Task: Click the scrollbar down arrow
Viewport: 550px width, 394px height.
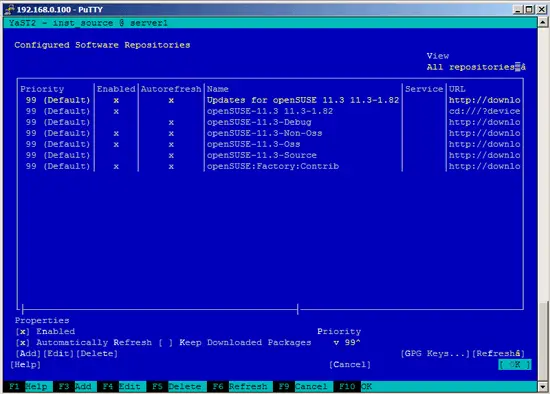Action: (x=543, y=387)
